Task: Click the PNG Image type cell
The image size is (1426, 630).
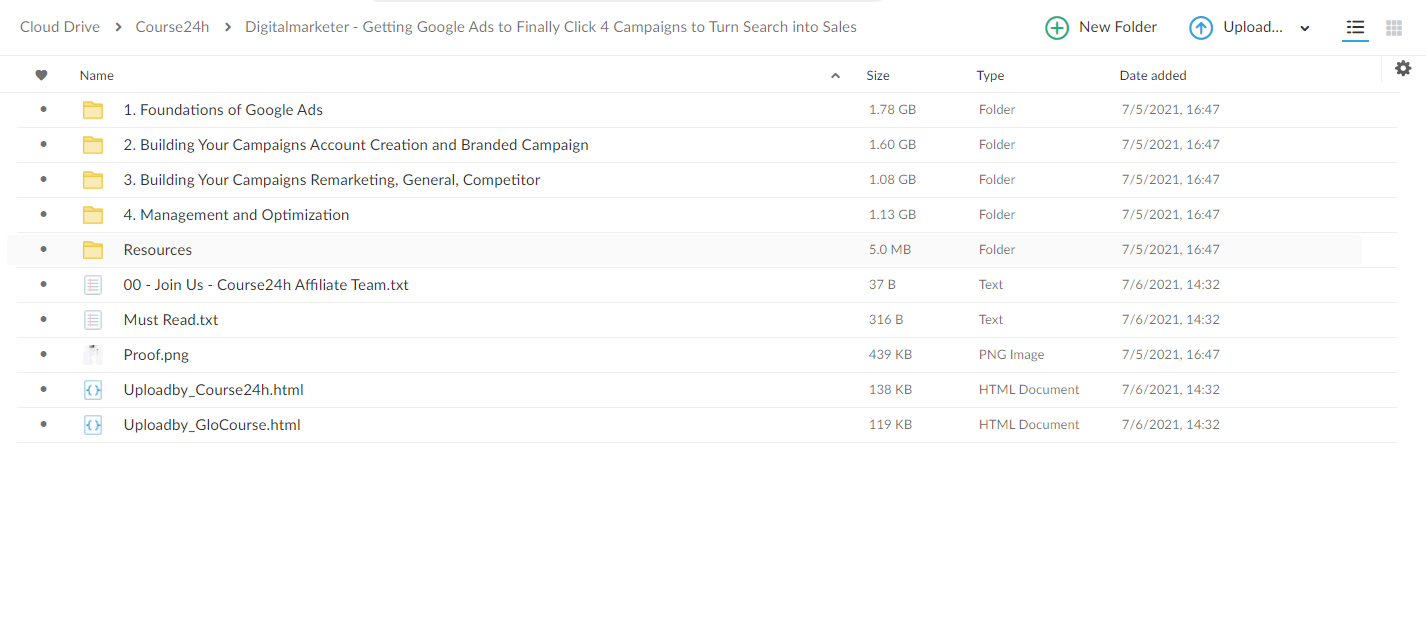Action: click(1011, 355)
